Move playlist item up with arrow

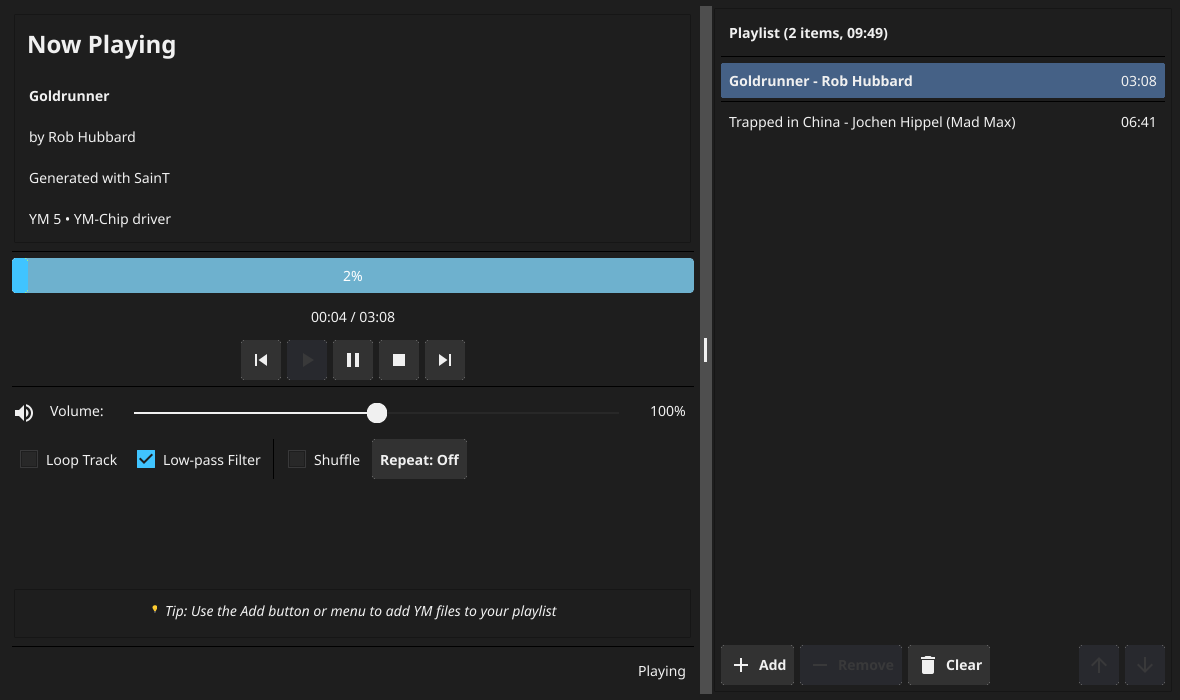(x=1099, y=665)
